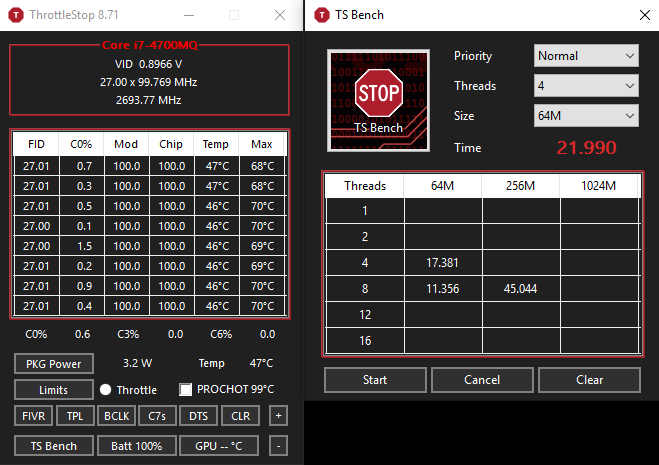Clear the TS Bench results
Viewport: 659px width, 465px height.
(x=589, y=380)
